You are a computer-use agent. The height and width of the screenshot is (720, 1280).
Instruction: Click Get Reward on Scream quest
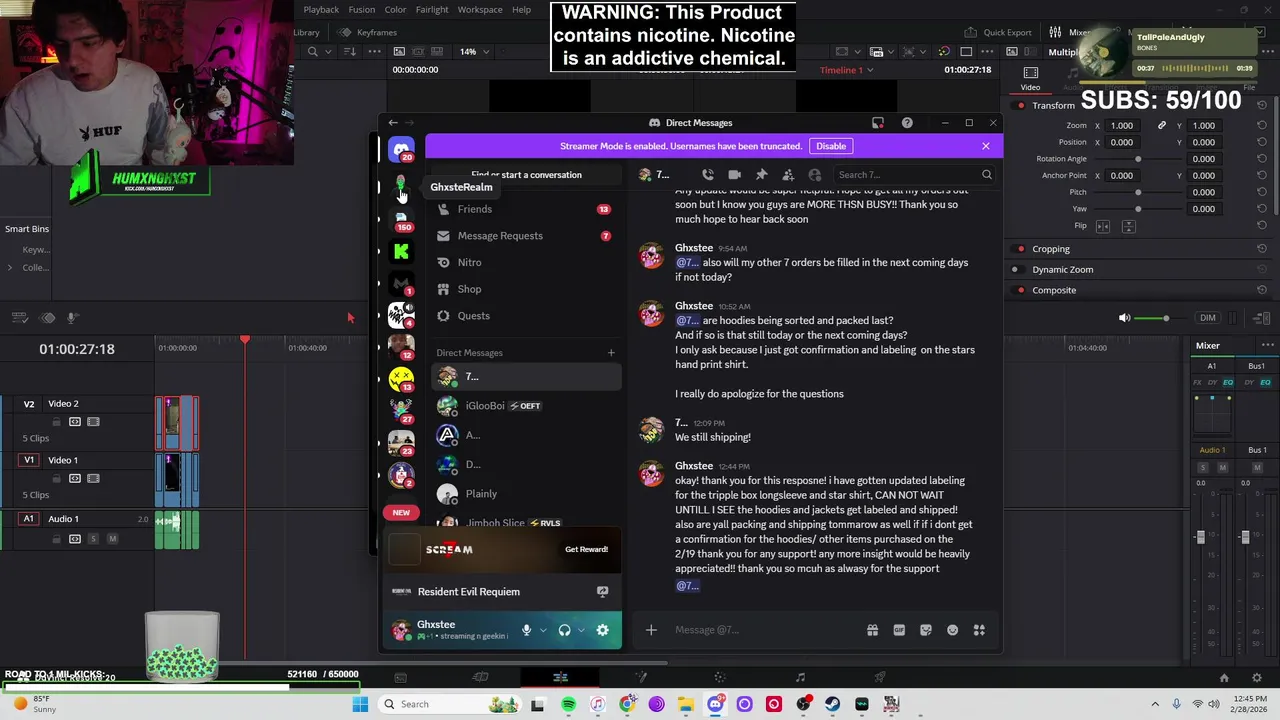pos(586,550)
